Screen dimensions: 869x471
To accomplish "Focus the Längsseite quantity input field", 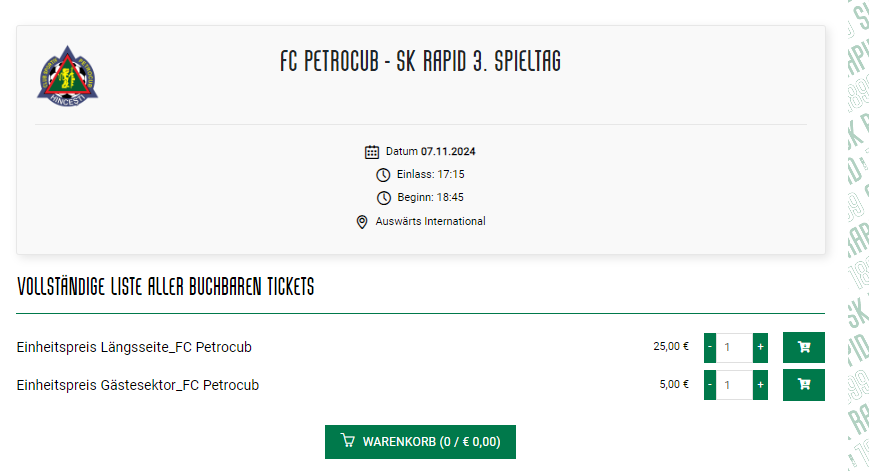I will point(734,347).
